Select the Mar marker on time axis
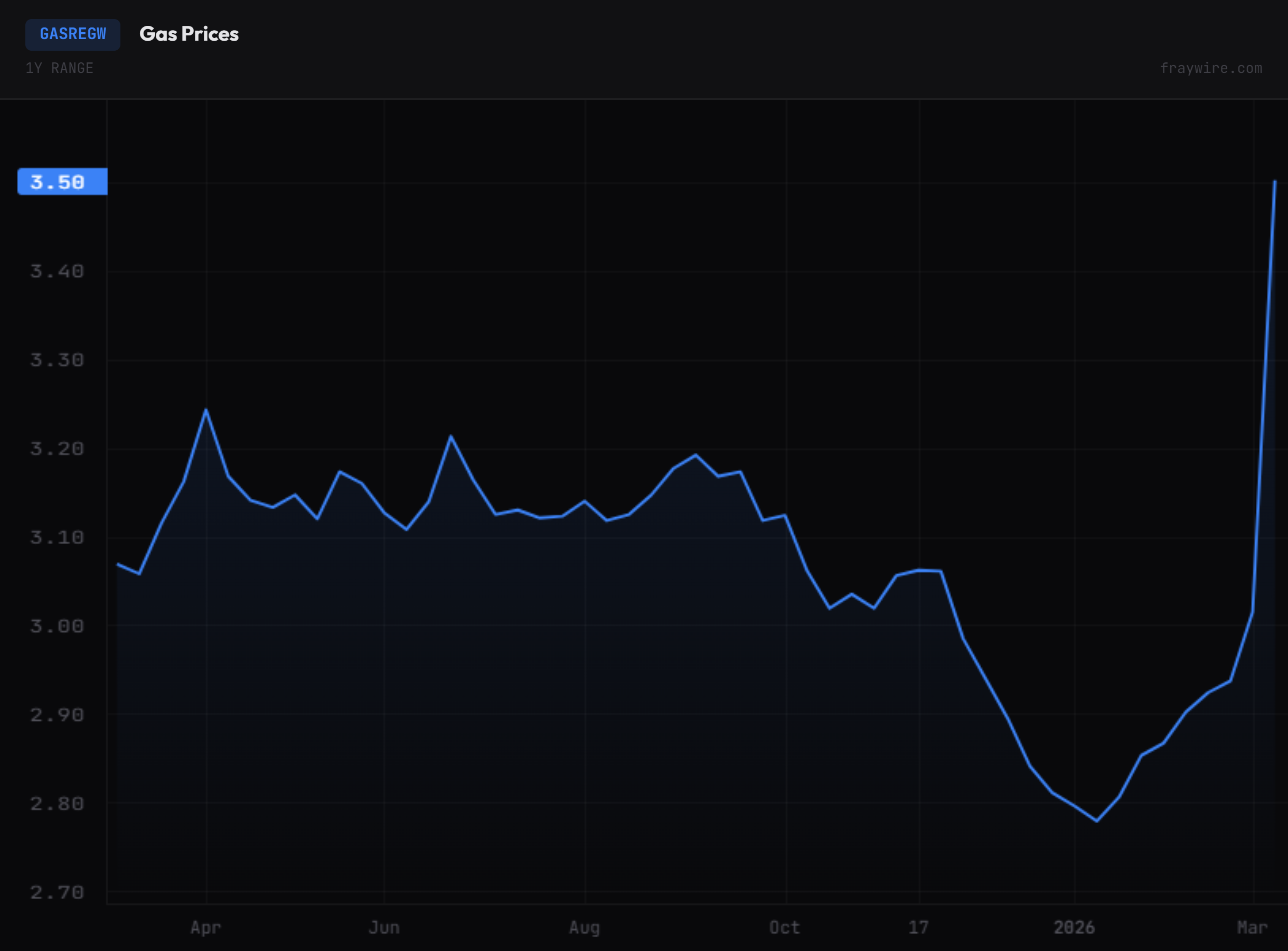The height and width of the screenshot is (951, 1288). pos(1252,927)
